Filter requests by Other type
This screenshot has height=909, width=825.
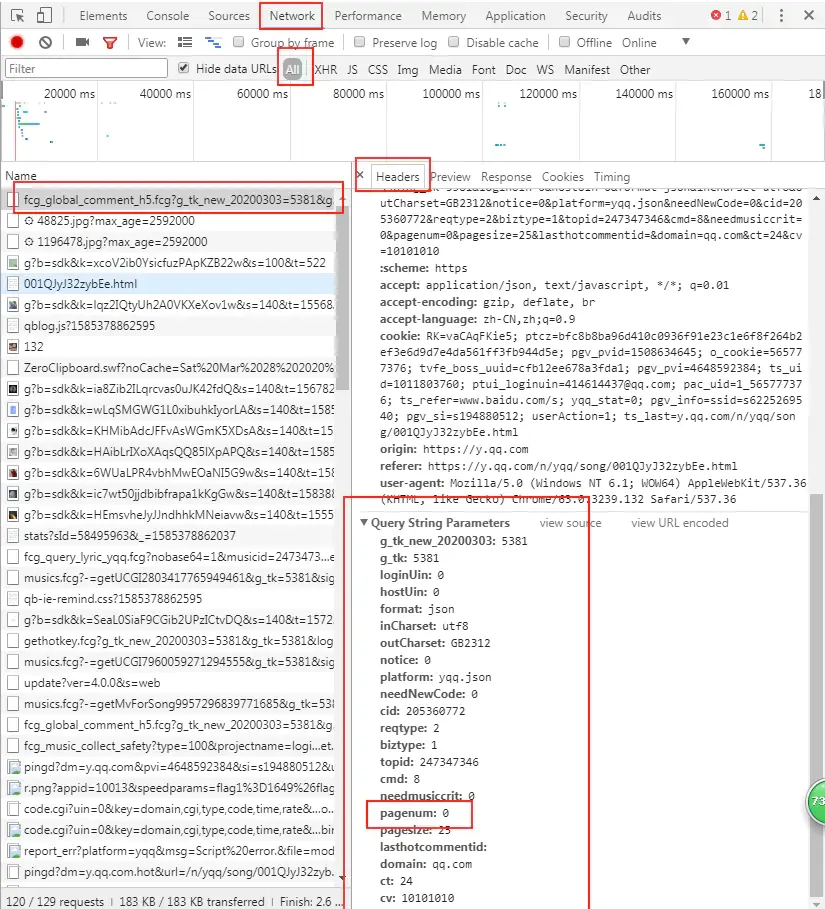(635, 70)
